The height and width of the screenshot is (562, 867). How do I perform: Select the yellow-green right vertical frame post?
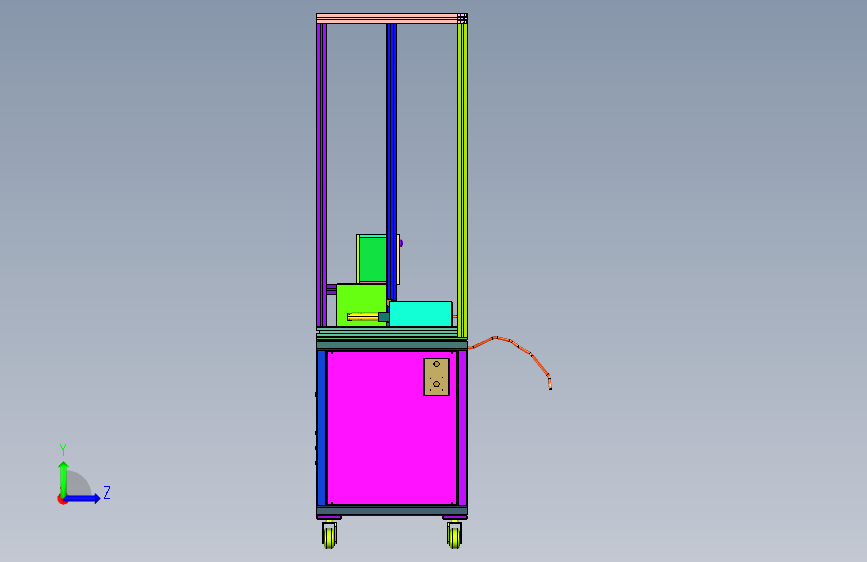[x=463, y=180]
